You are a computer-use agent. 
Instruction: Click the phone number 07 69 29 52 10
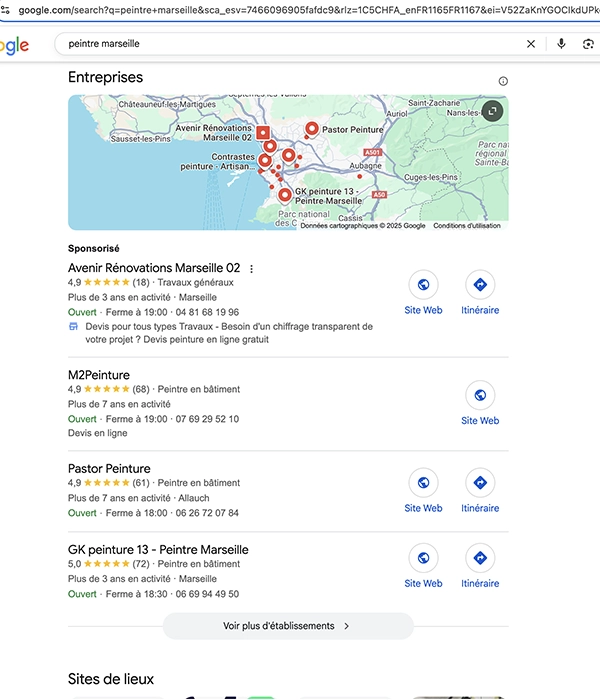[x=207, y=419]
